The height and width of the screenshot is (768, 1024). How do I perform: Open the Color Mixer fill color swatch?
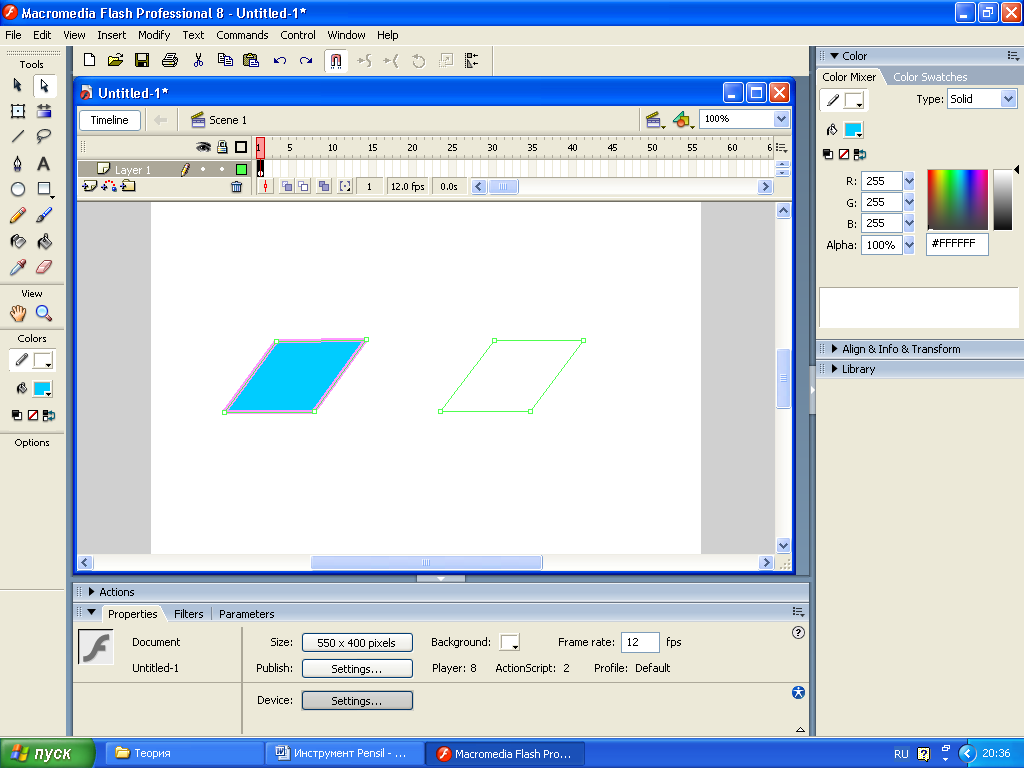(854, 130)
